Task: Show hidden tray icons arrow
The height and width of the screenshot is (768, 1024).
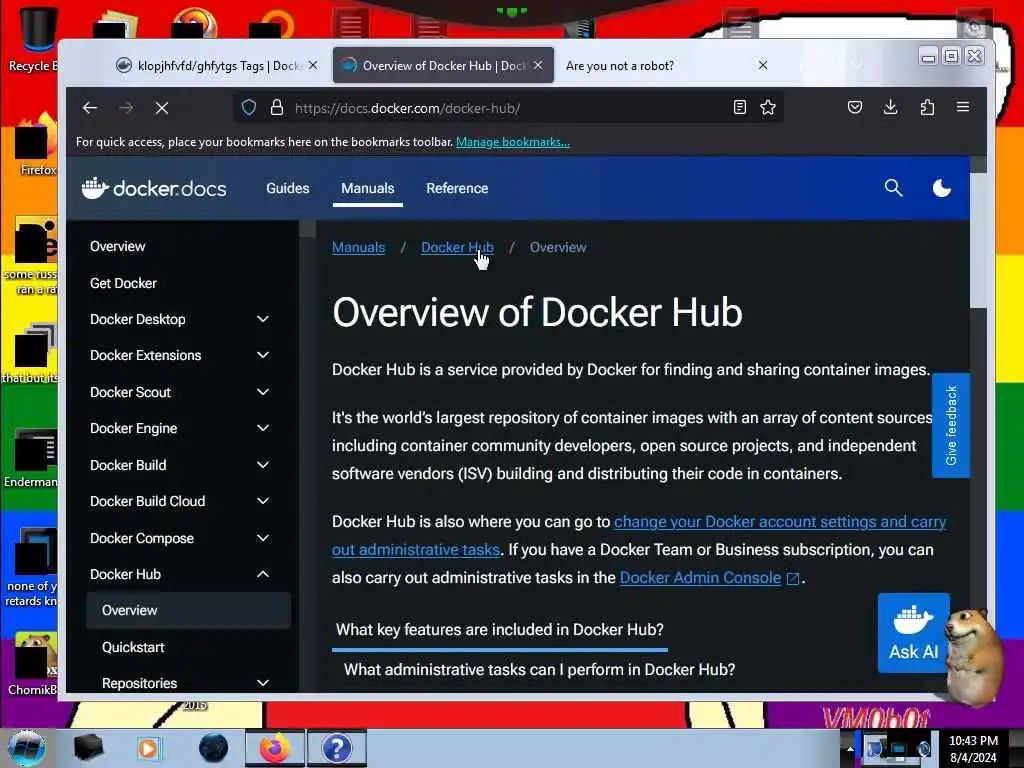Action: (x=850, y=749)
